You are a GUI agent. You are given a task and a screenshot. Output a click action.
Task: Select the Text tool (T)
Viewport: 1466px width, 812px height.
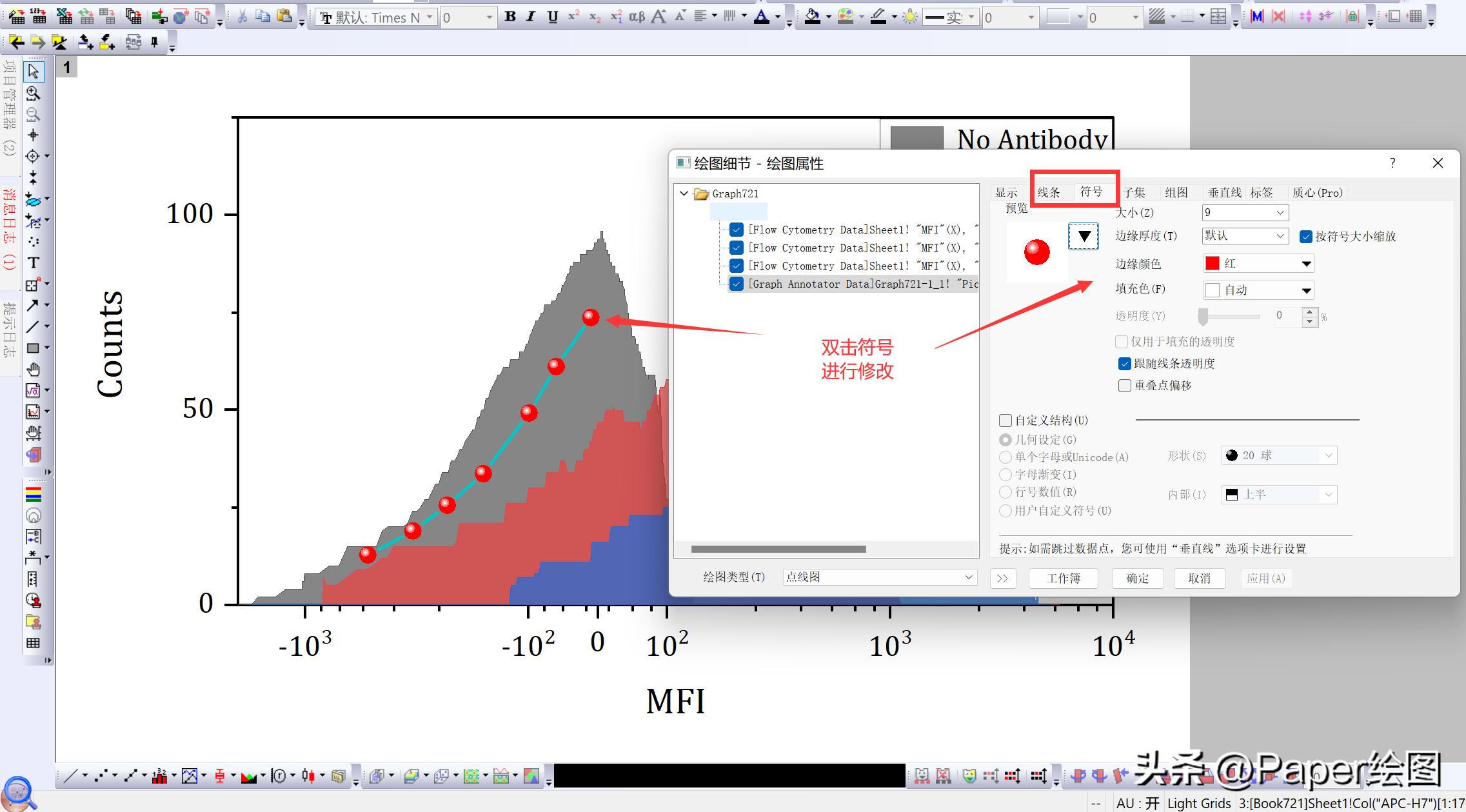tap(34, 262)
